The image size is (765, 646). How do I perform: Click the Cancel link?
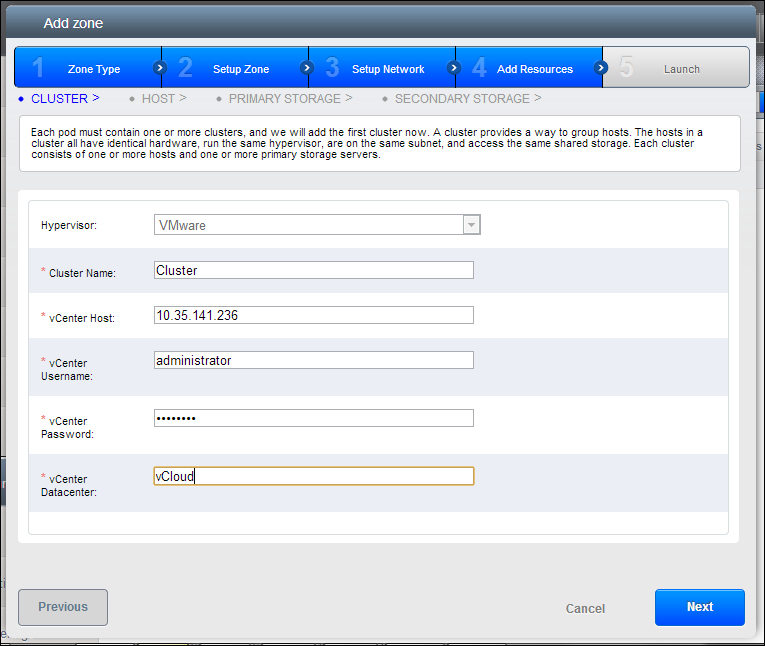pos(585,608)
